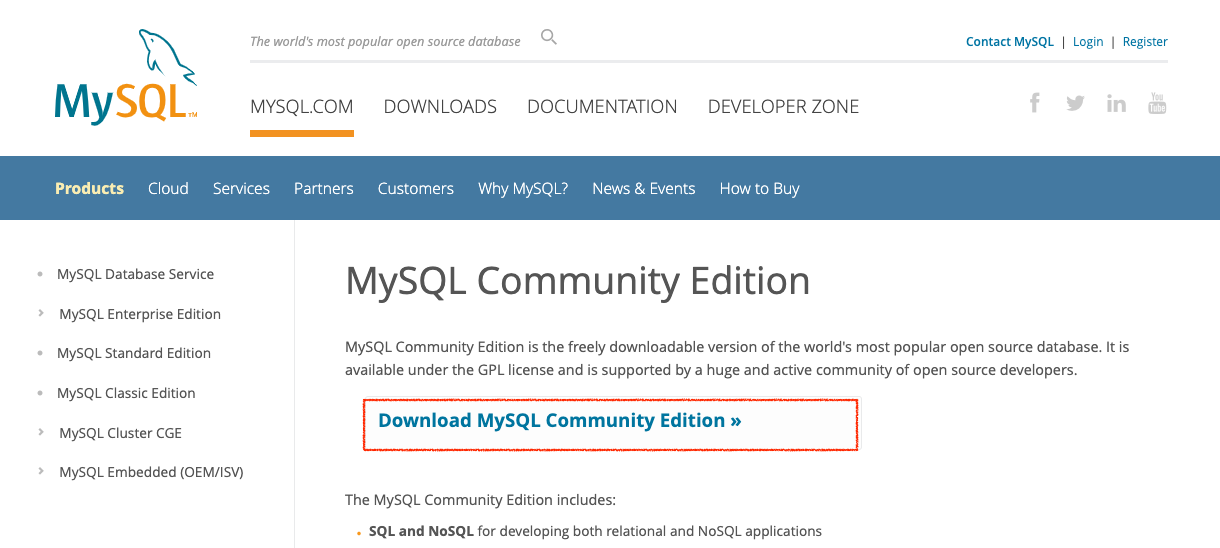Click the Login link
This screenshot has width=1220, height=548.
(x=1088, y=42)
